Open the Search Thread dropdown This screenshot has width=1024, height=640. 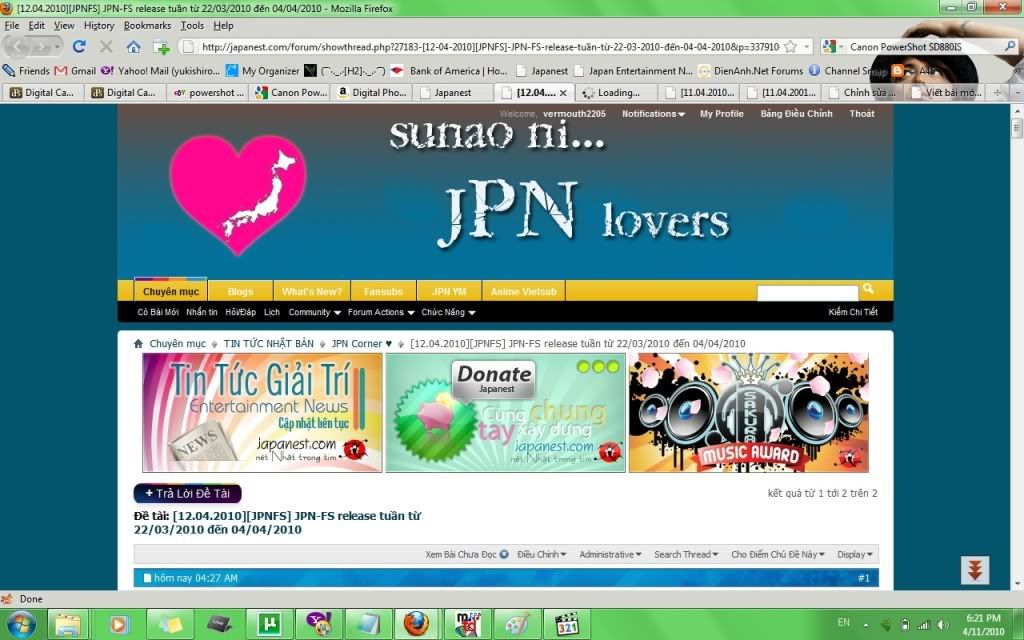687,554
